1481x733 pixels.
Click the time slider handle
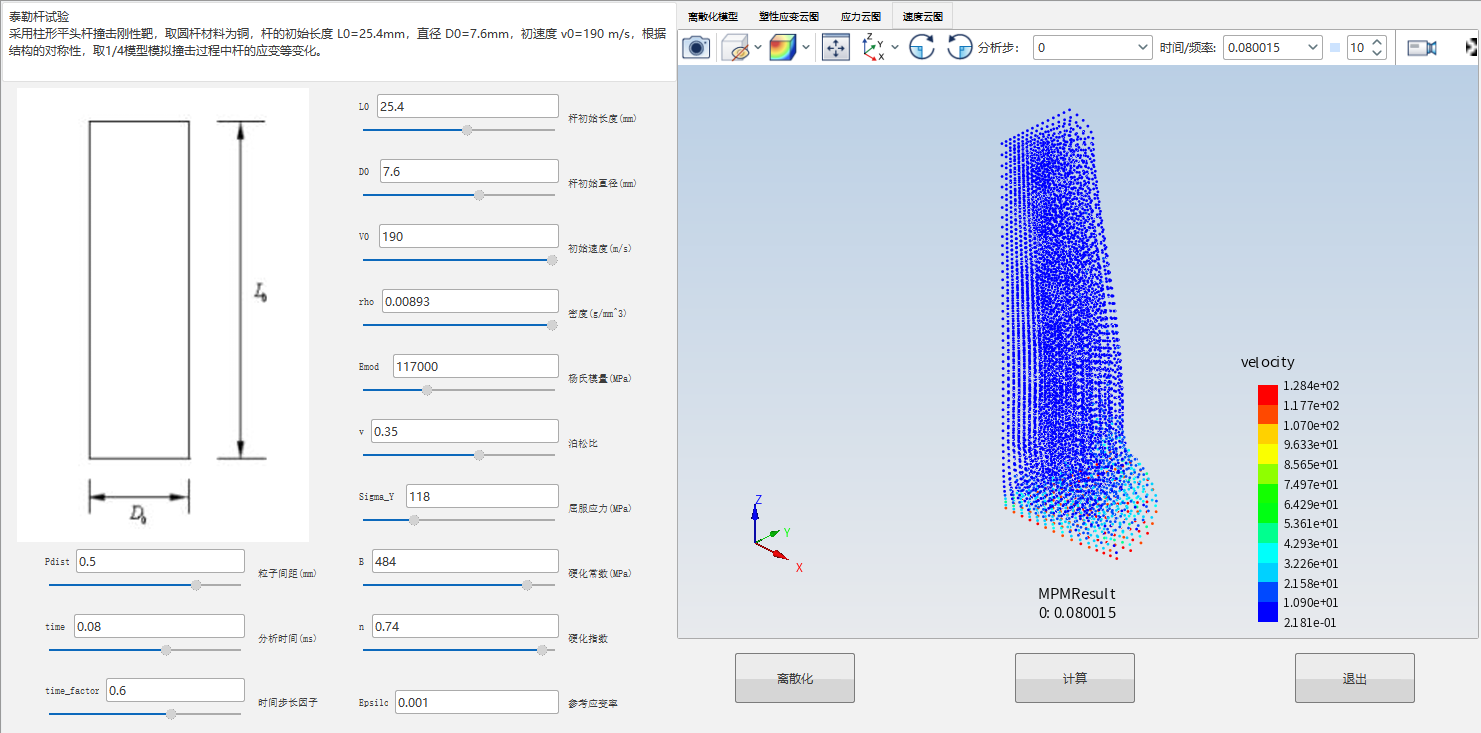click(166, 649)
